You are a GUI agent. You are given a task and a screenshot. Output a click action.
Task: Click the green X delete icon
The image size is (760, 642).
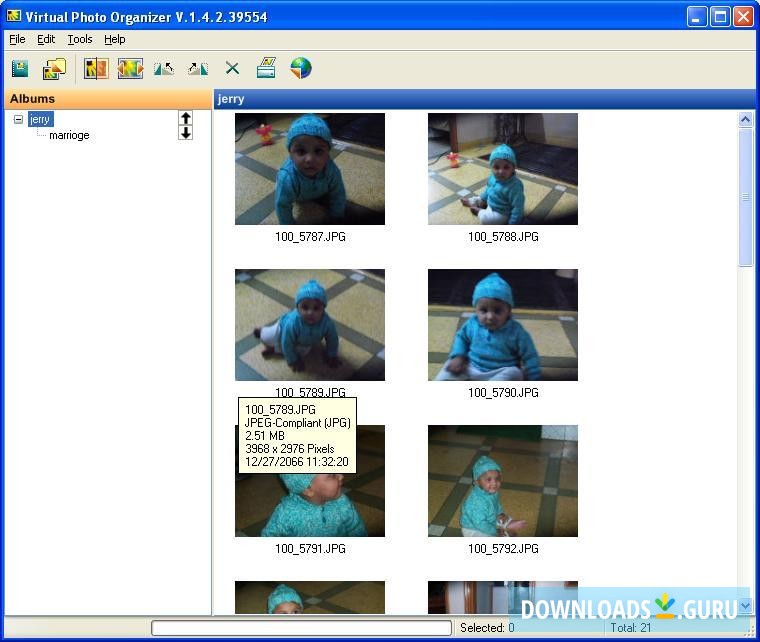(232, 68)
